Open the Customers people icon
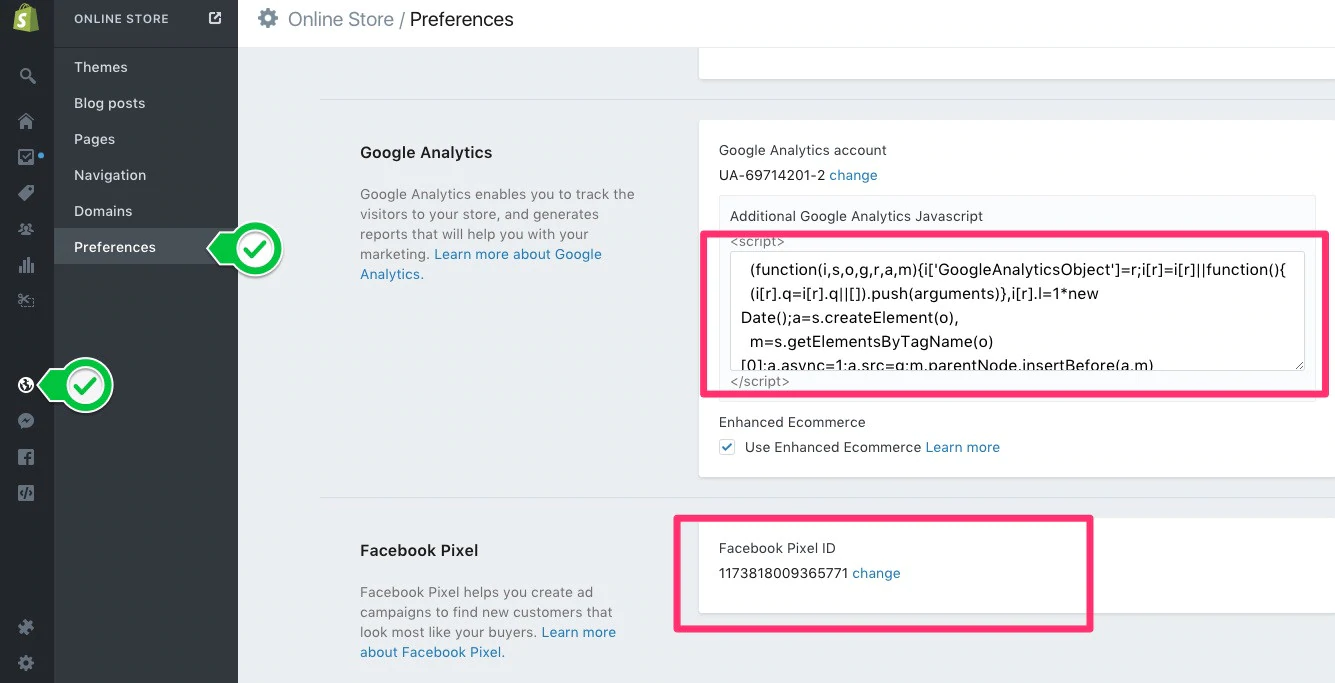The width and height of the screenshot is (1335, 683). [26, 229]
